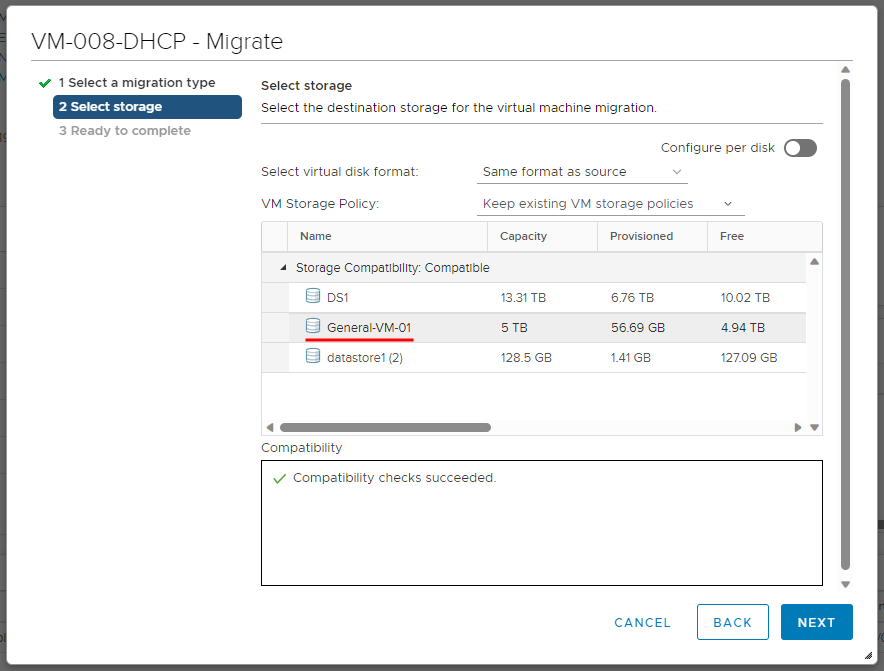This screenshot has height=671, width=884.
Task: Click the datastore table's scroll up arrow
Action: 814,262
